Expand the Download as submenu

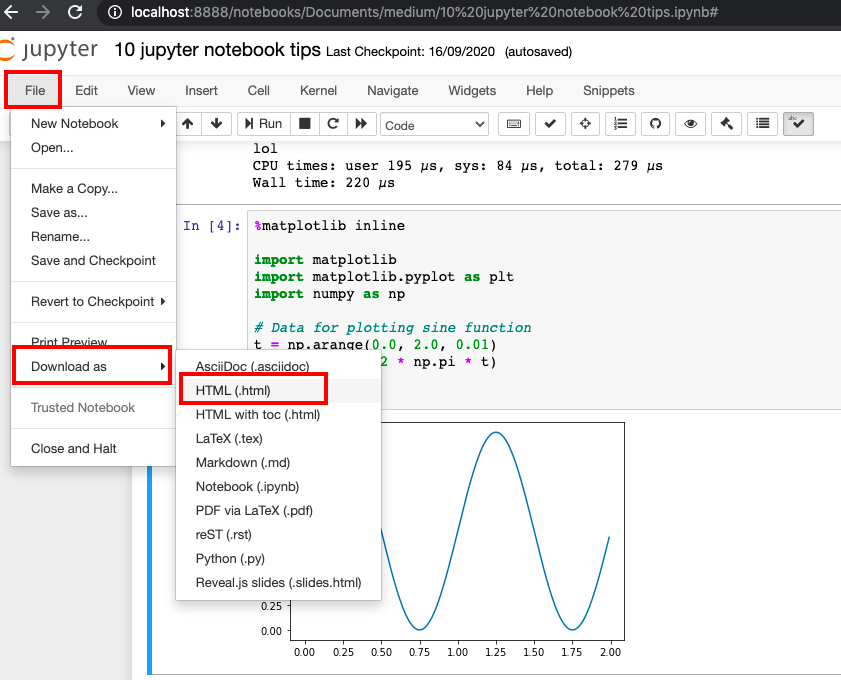click(93, 366)
